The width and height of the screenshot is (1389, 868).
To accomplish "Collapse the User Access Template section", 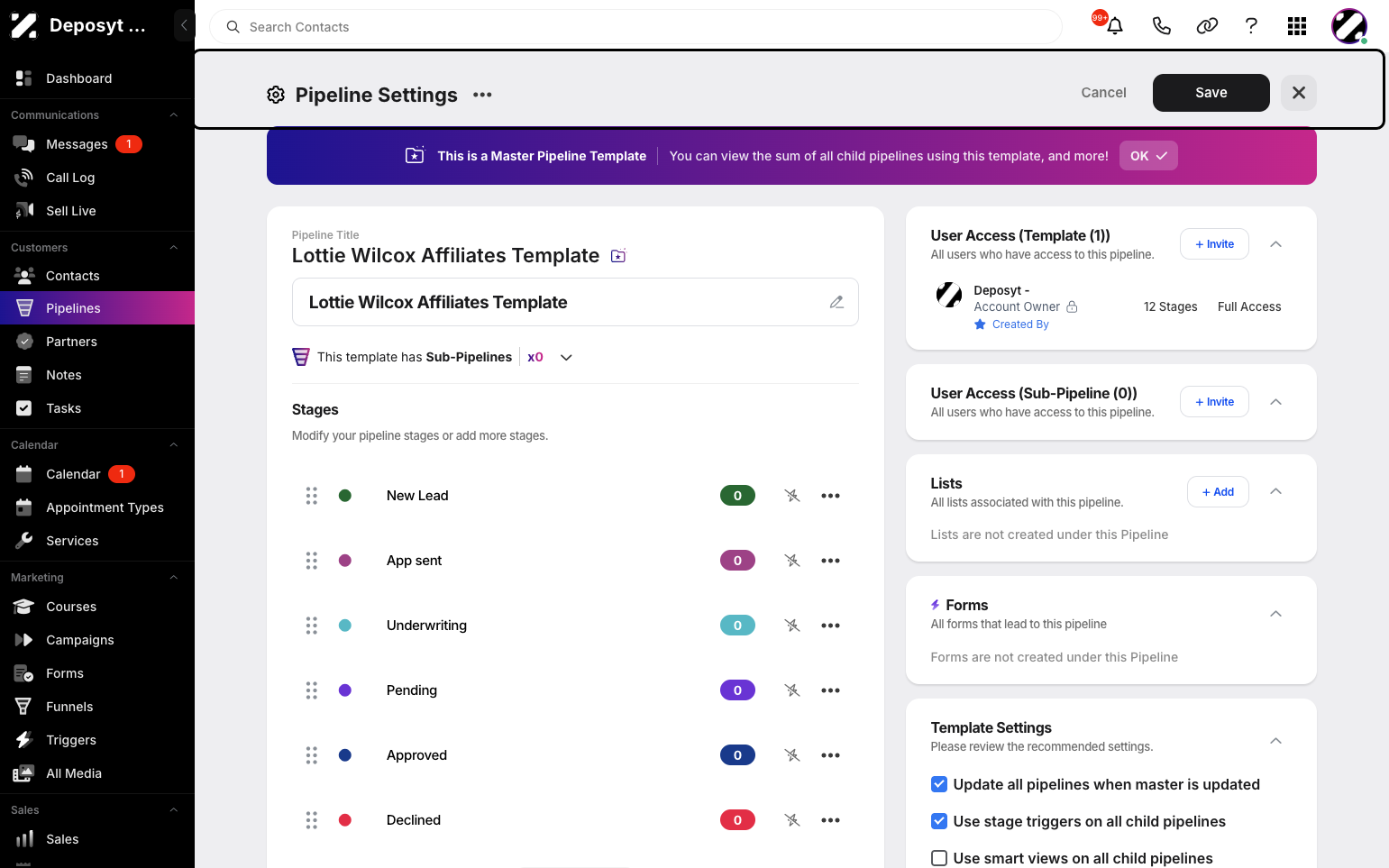I will (1275, 244).
